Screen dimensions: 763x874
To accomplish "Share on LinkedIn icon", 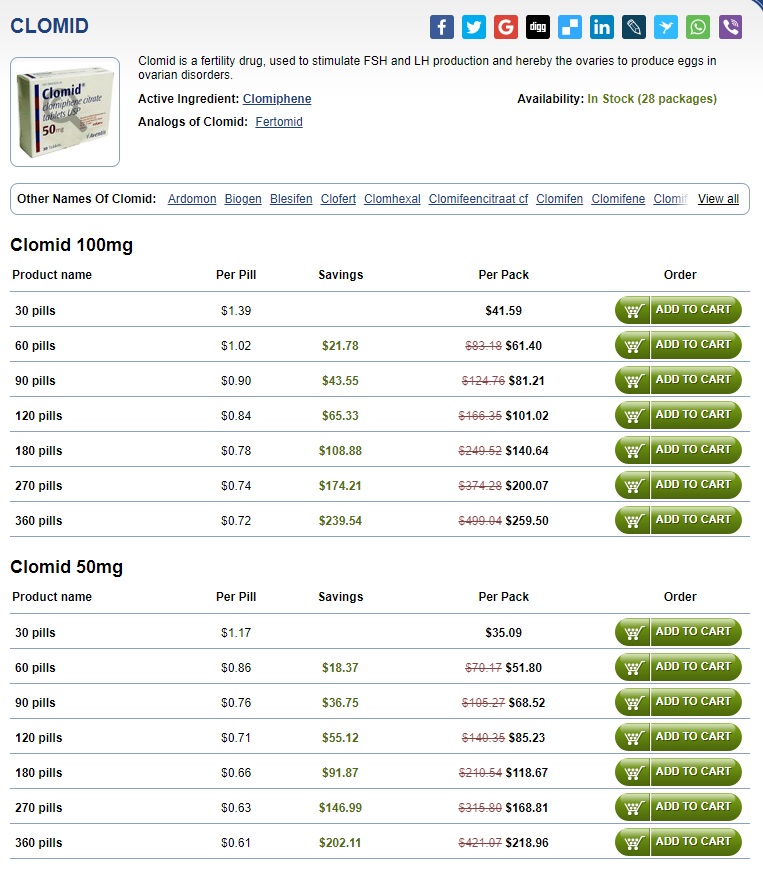I will click(602, 27).
